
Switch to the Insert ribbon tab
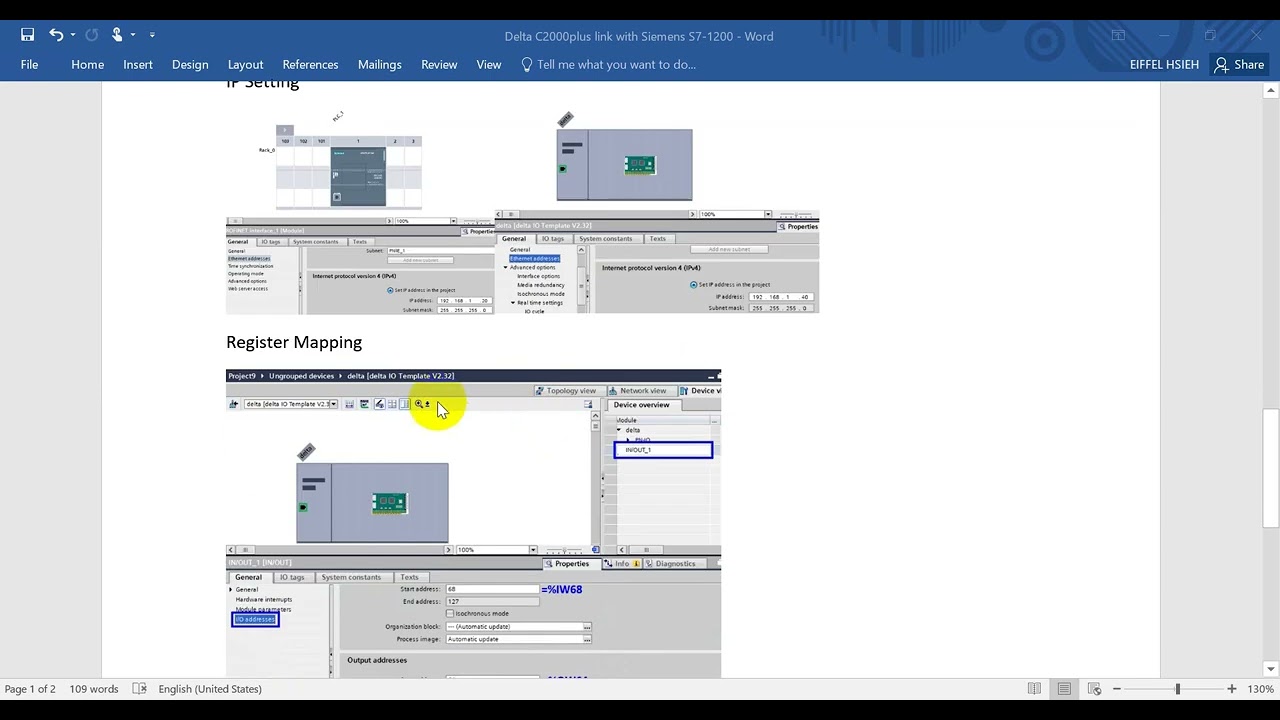point(138,64)
